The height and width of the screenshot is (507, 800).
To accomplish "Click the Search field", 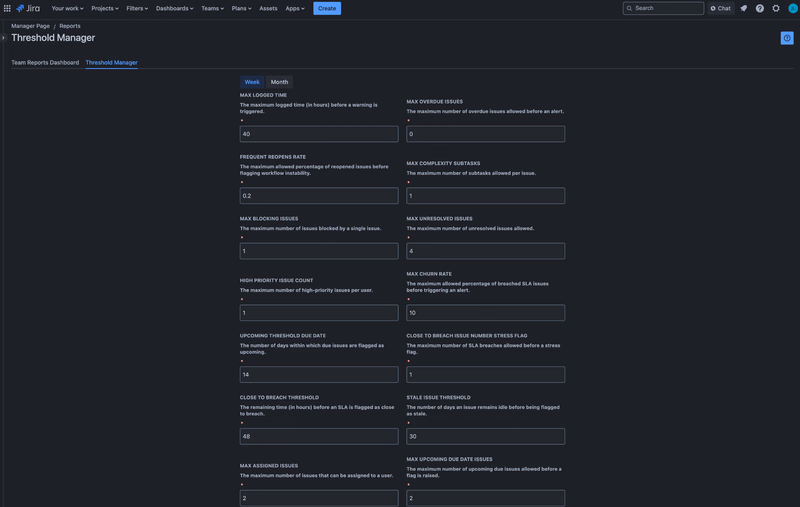I will pyautogui.click(x=663, y=8).
